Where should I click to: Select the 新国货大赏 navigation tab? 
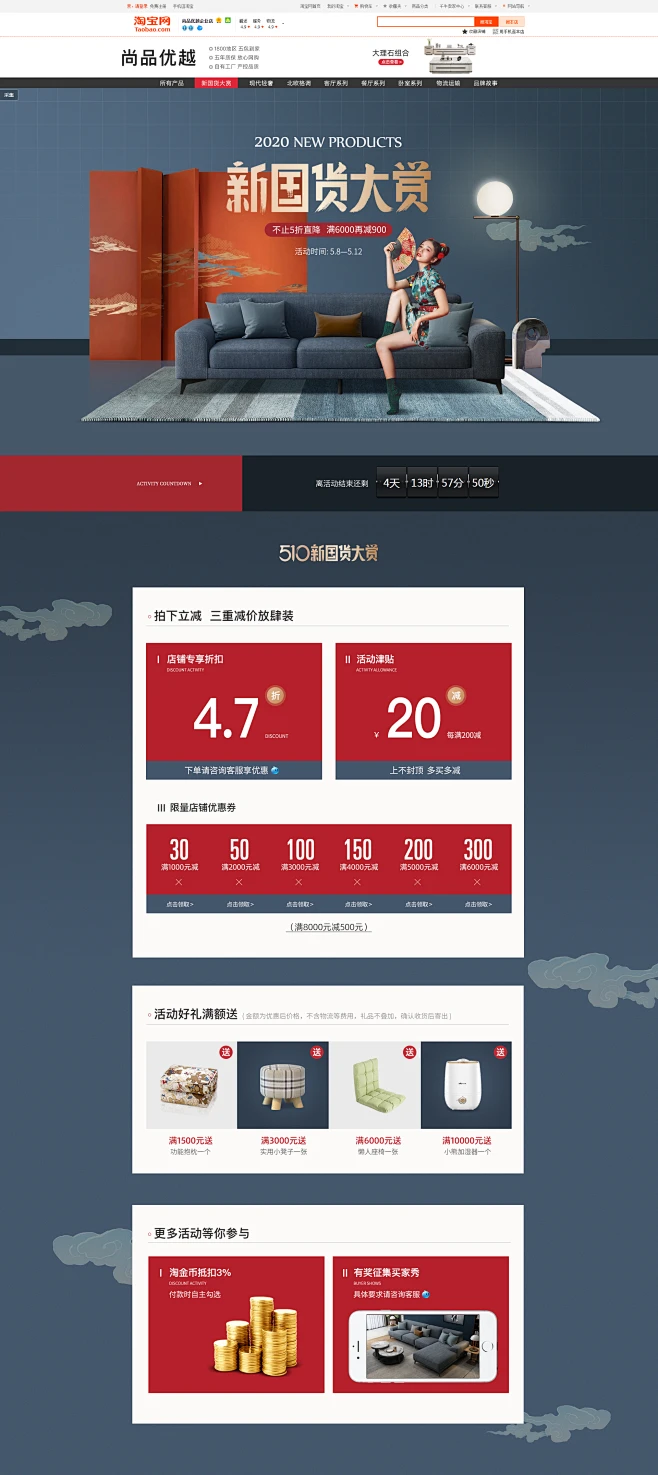pos(216,83)
